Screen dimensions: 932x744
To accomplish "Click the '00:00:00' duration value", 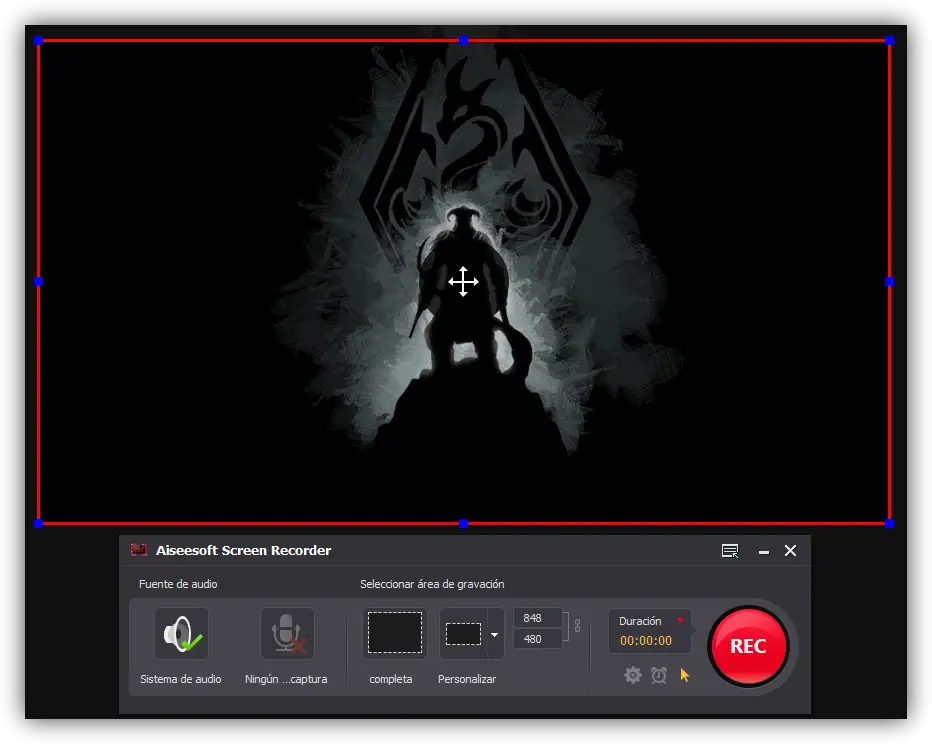I will 646,641.
